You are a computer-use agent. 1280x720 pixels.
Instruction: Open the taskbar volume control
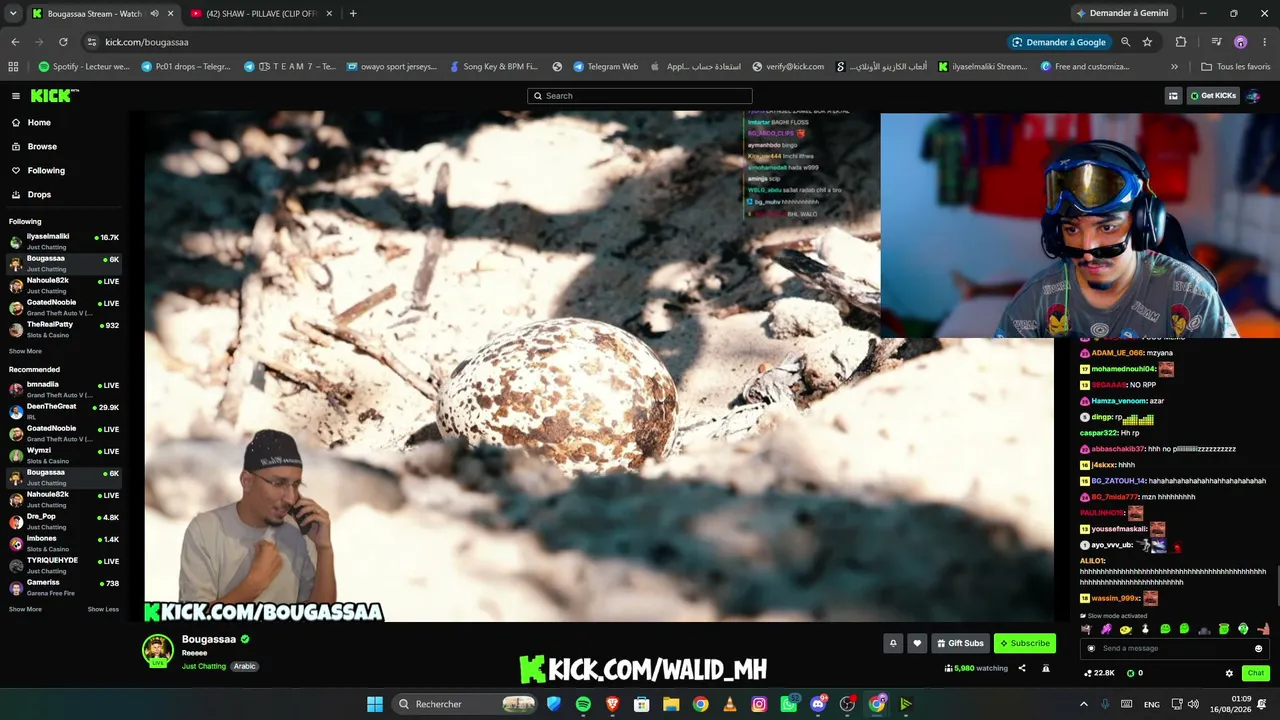coord(1193,704)
